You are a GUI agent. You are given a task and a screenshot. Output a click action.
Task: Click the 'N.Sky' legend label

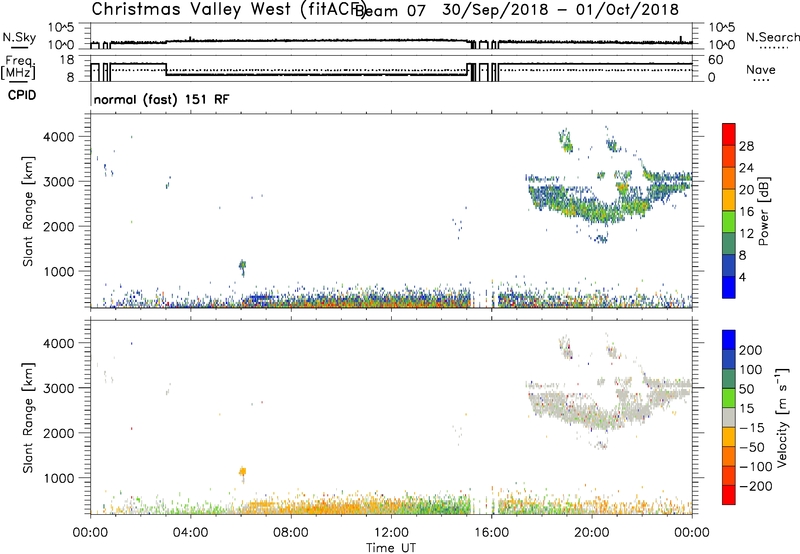(19, 37)
